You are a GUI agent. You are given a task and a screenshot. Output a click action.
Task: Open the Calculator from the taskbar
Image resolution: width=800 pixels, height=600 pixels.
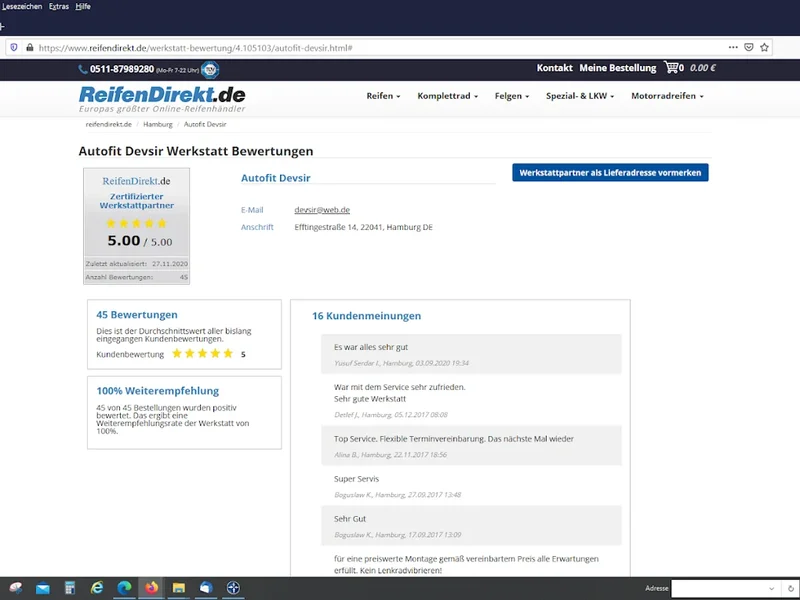(x=70, y=588)
